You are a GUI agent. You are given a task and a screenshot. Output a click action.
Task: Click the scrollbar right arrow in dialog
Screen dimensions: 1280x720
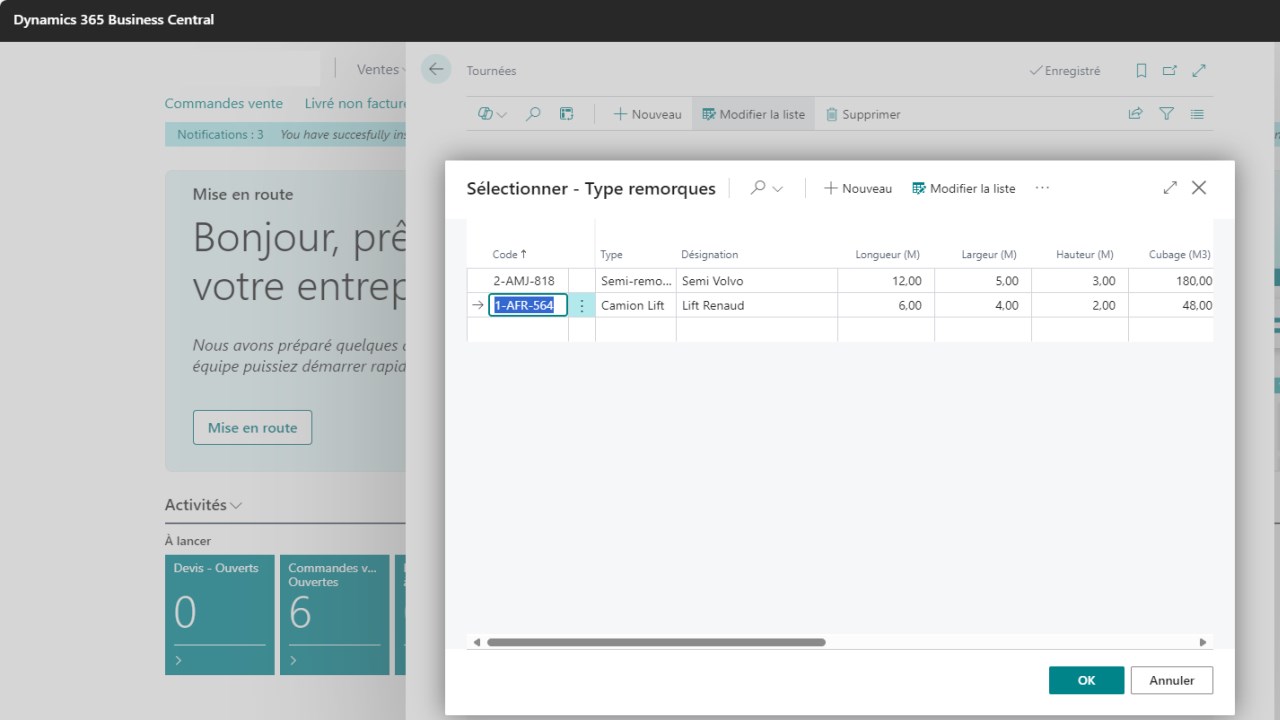[1203, 642]
